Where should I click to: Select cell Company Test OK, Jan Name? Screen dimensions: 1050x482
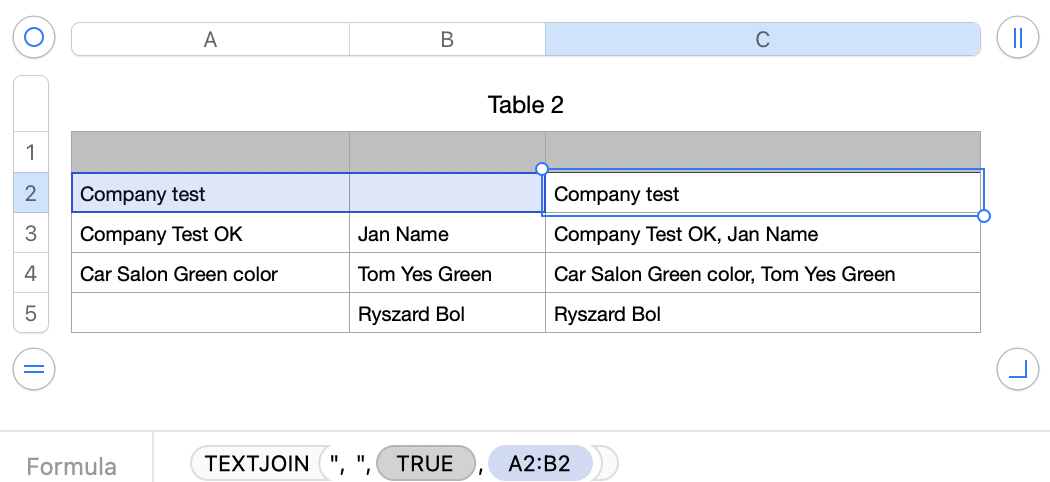762,234
